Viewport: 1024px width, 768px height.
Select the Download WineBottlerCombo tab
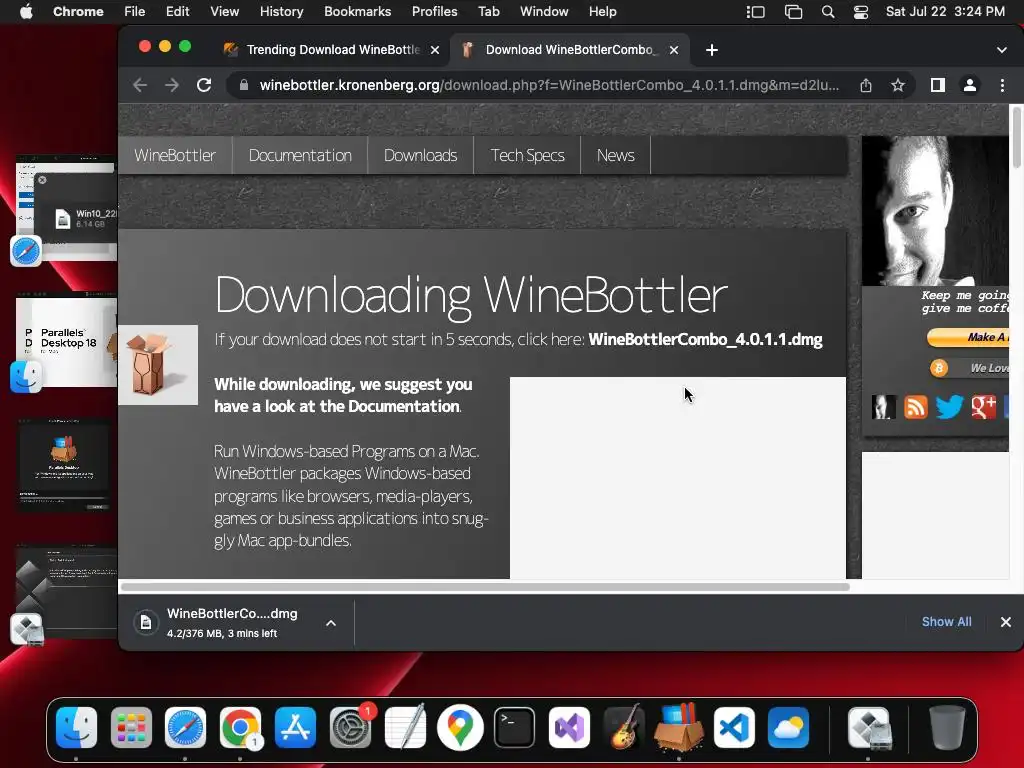tap(567, 50)
